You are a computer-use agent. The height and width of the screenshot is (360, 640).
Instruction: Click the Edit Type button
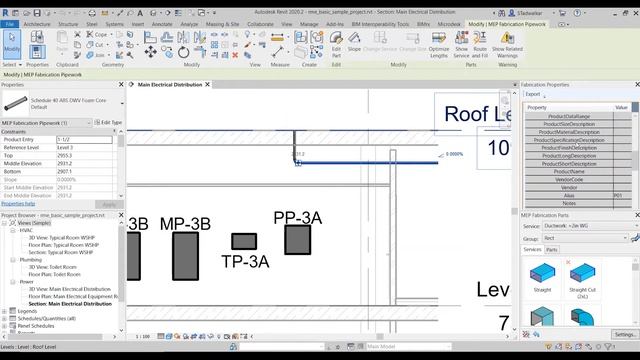point(108,122)
